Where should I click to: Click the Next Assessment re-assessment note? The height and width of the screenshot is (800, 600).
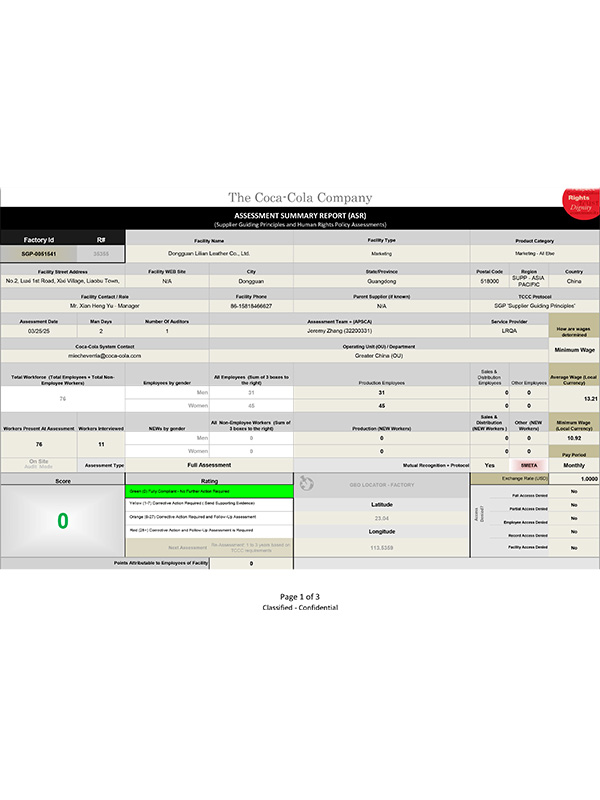(251, 547)
